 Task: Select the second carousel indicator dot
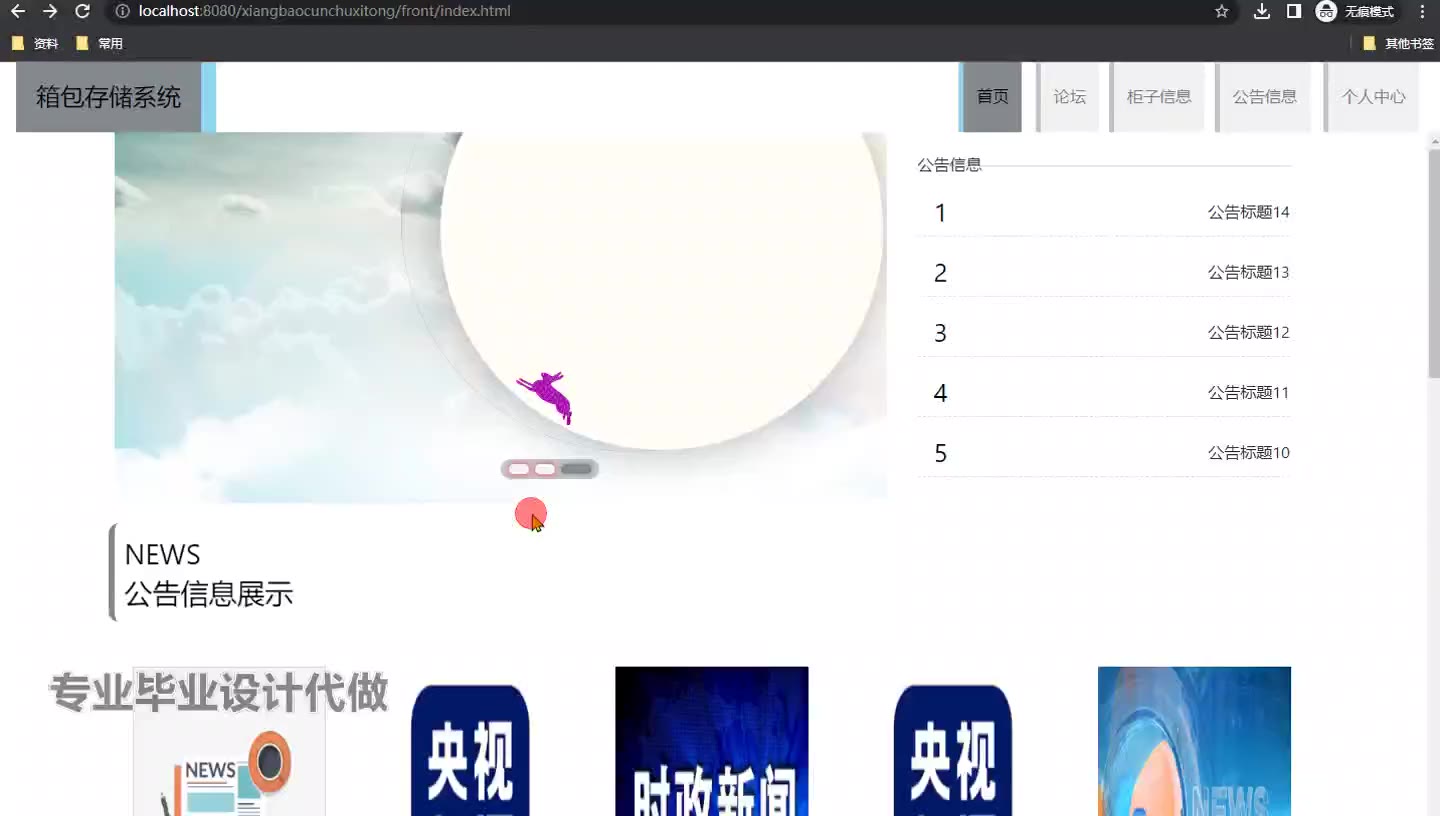tap(545, 469)
